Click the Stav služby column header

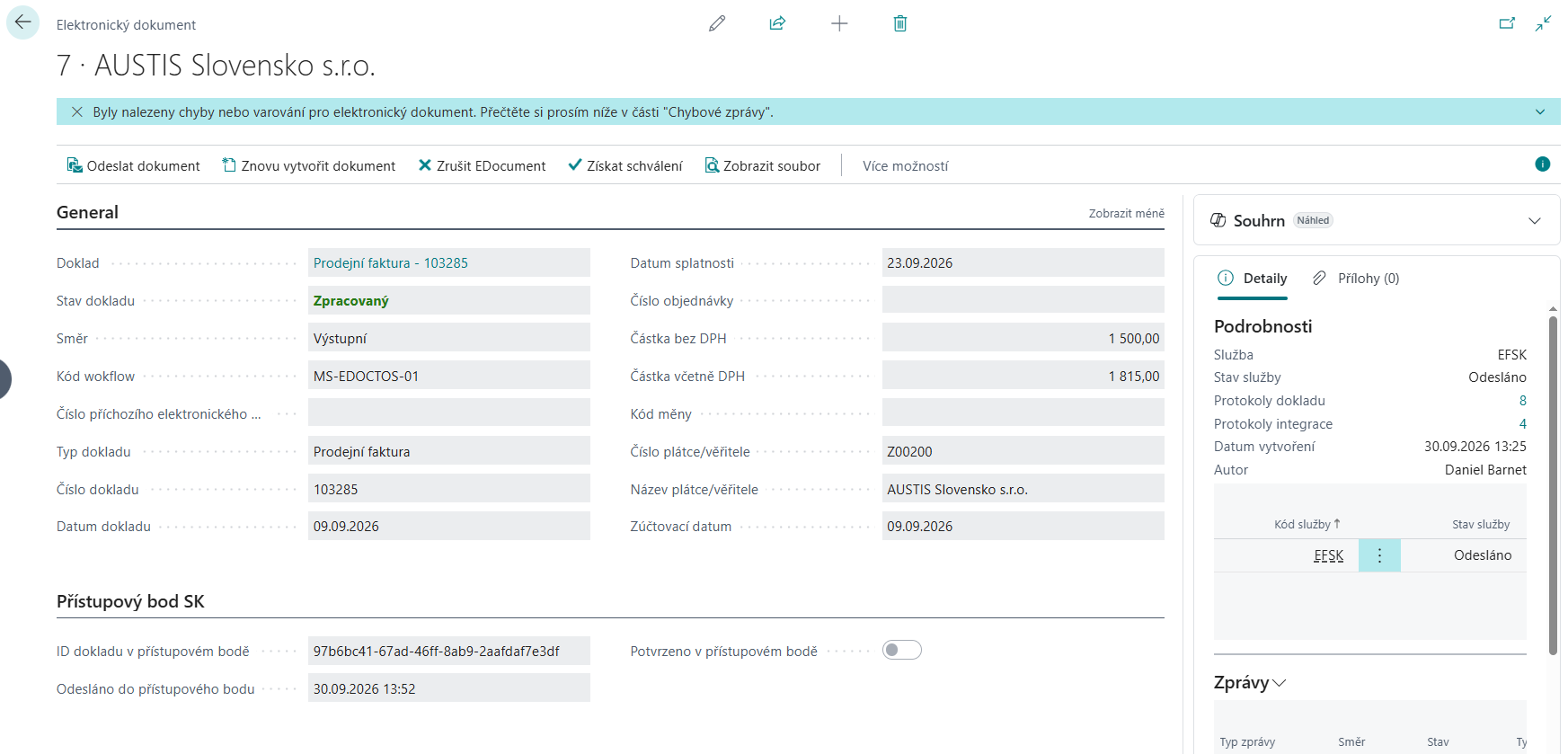point(1481,525)
